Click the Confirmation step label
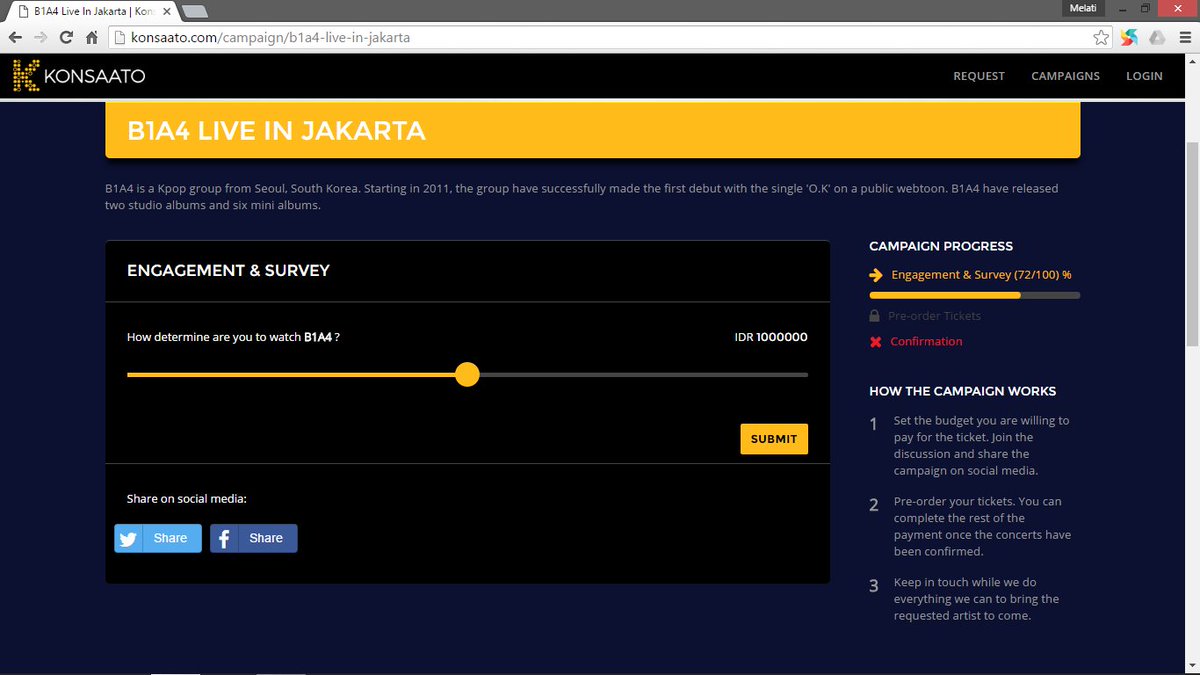Image resolution: width=1200 pixels, height=675 pixels. pos(926,342)
